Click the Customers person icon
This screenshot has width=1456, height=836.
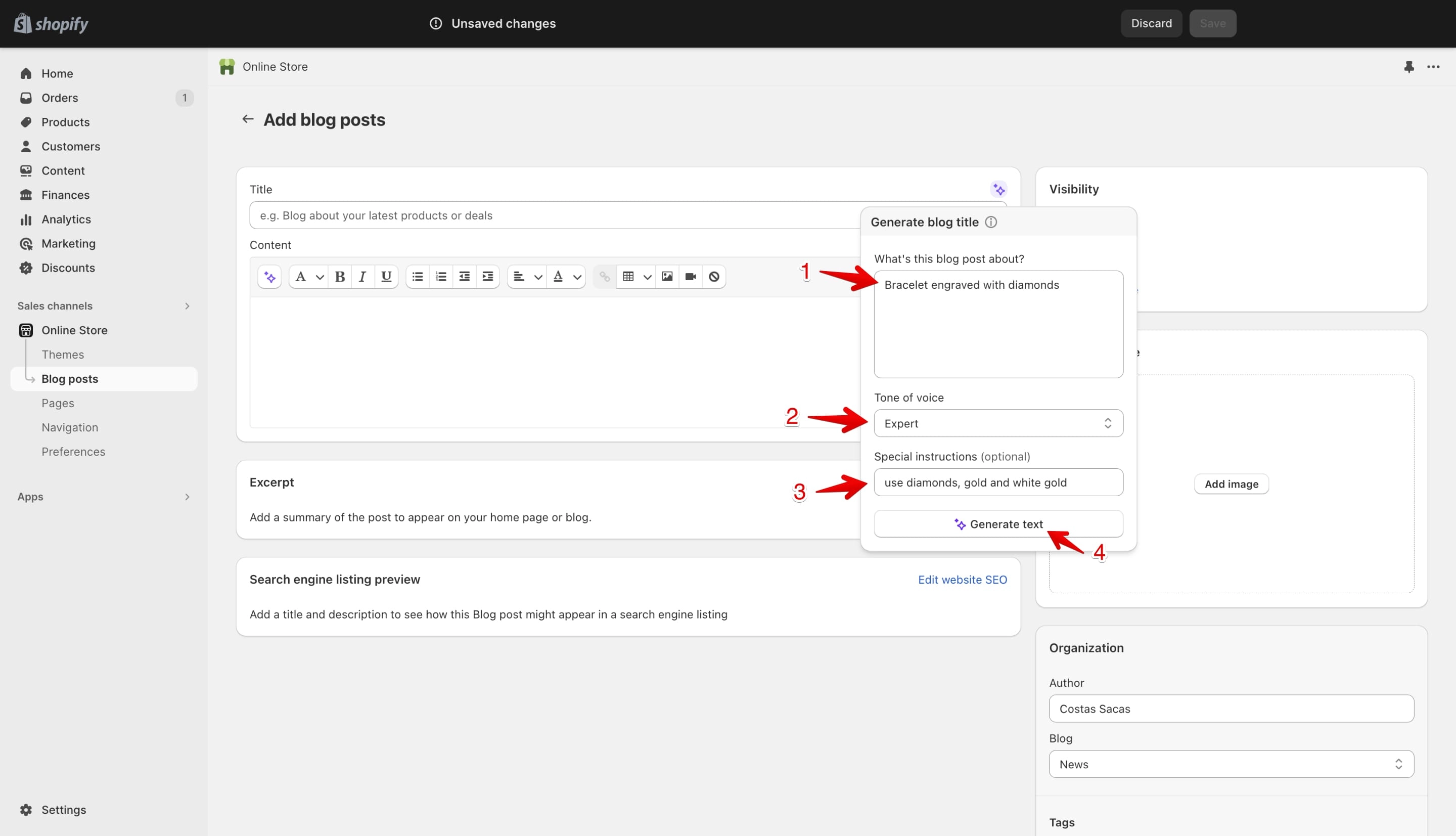tap(26, 147)
